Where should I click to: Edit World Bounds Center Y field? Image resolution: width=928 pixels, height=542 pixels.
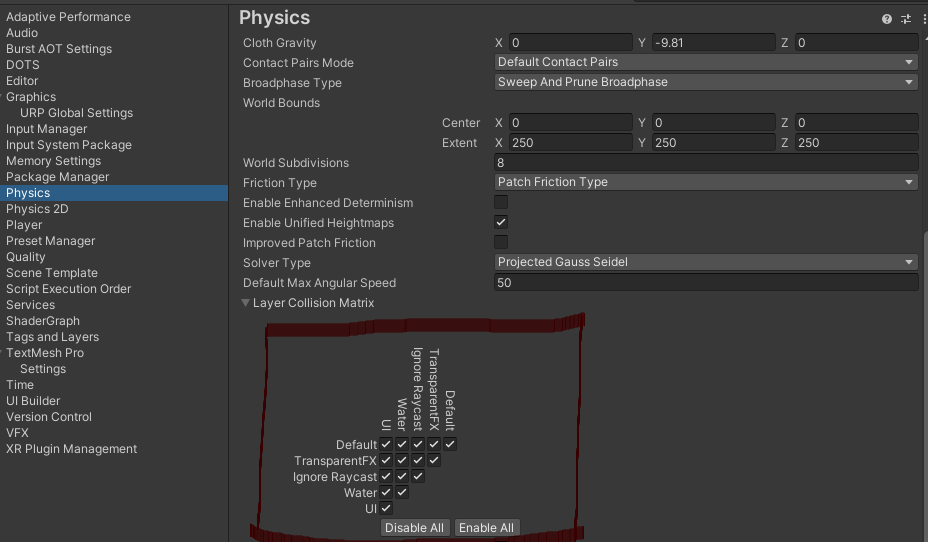714,122
